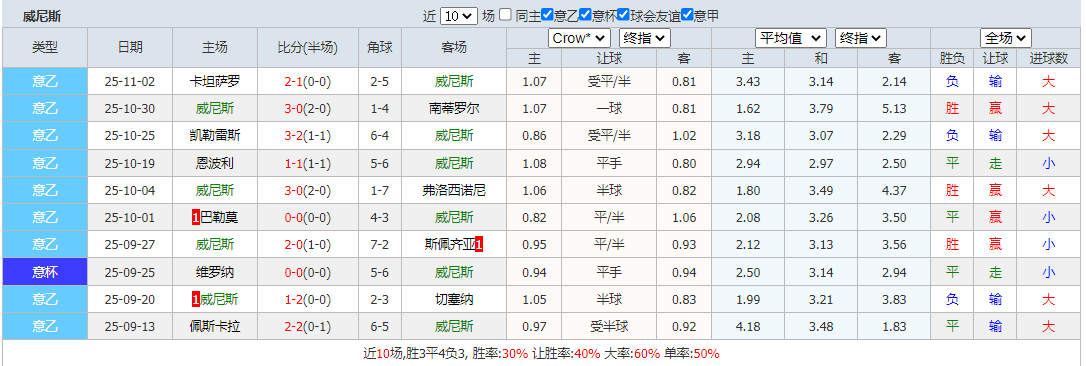Click the 1-7 corner count

click(380, 191)
